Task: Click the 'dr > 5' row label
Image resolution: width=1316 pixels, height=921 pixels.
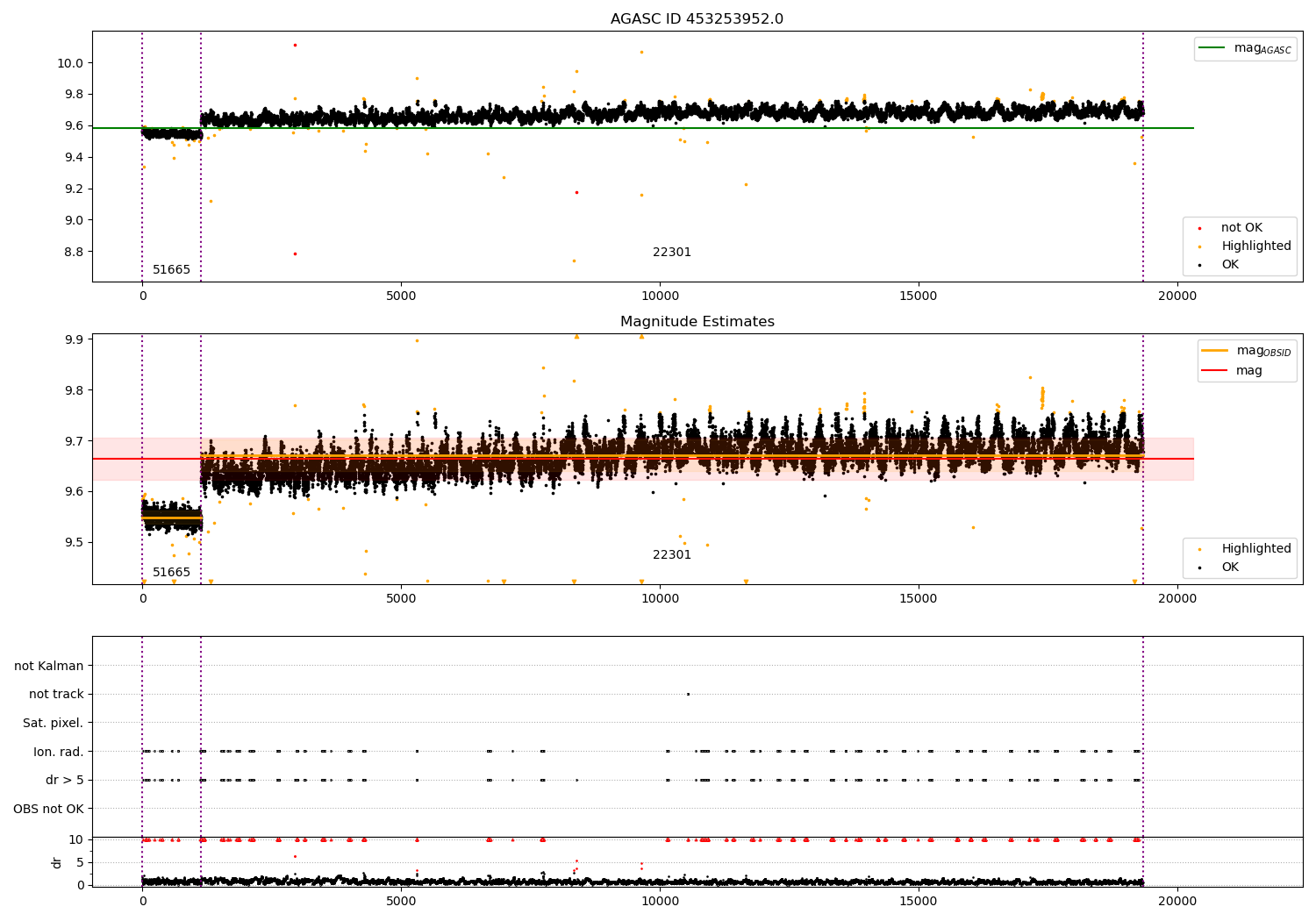Action: (x=65, y=781)
